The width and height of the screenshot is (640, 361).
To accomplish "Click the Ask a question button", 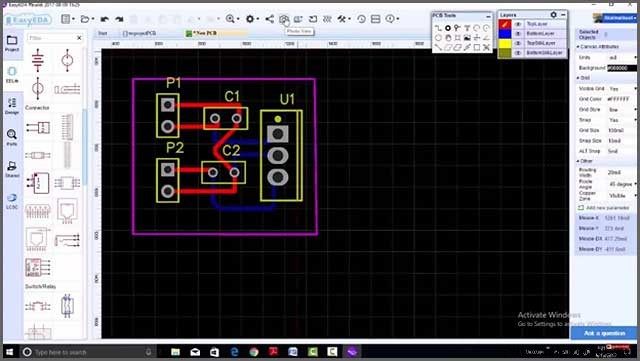I will tap(604, 333).
